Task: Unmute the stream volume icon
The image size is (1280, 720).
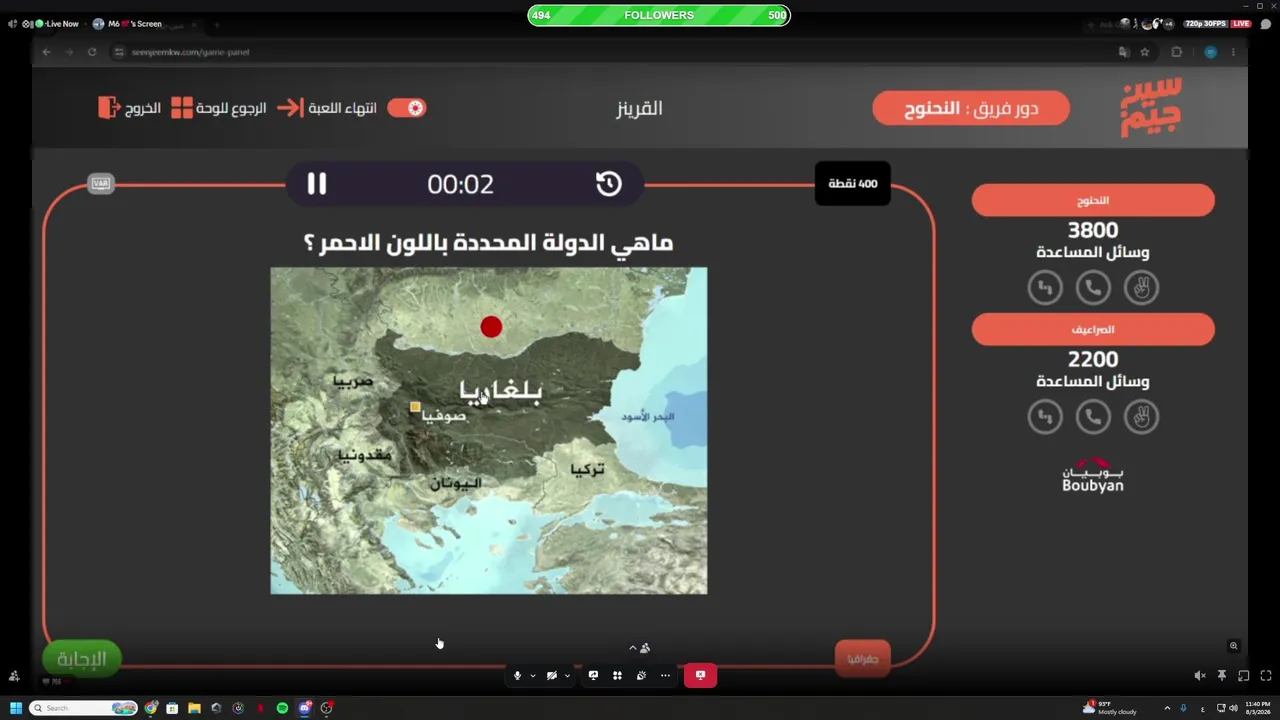Action: [x=1200, y=676]
